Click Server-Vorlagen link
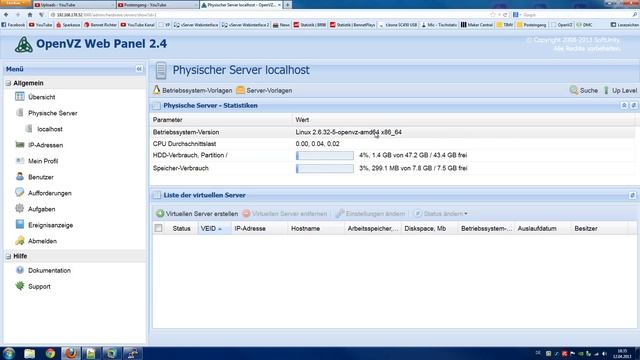This screenshot has width=640, height=360. point(269,91)
